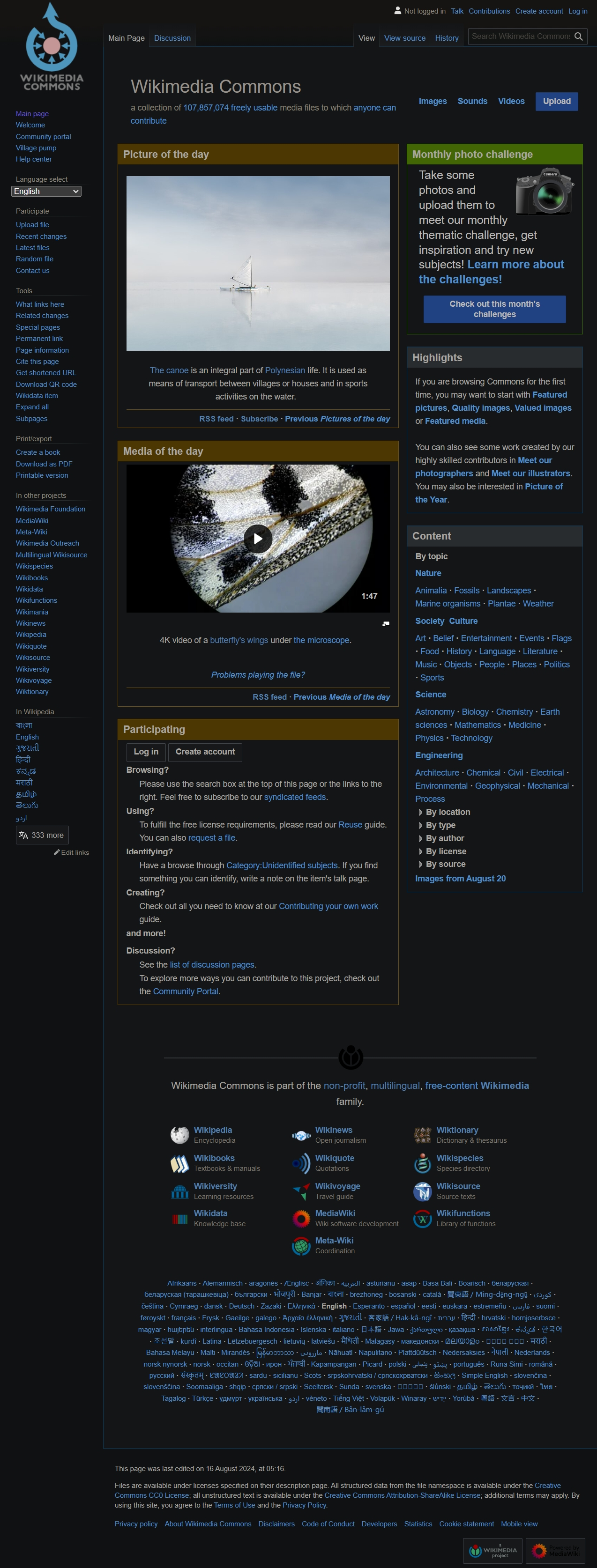Click Check out this month's challenges button
The image size is (597, 1568).
[495, 309]
